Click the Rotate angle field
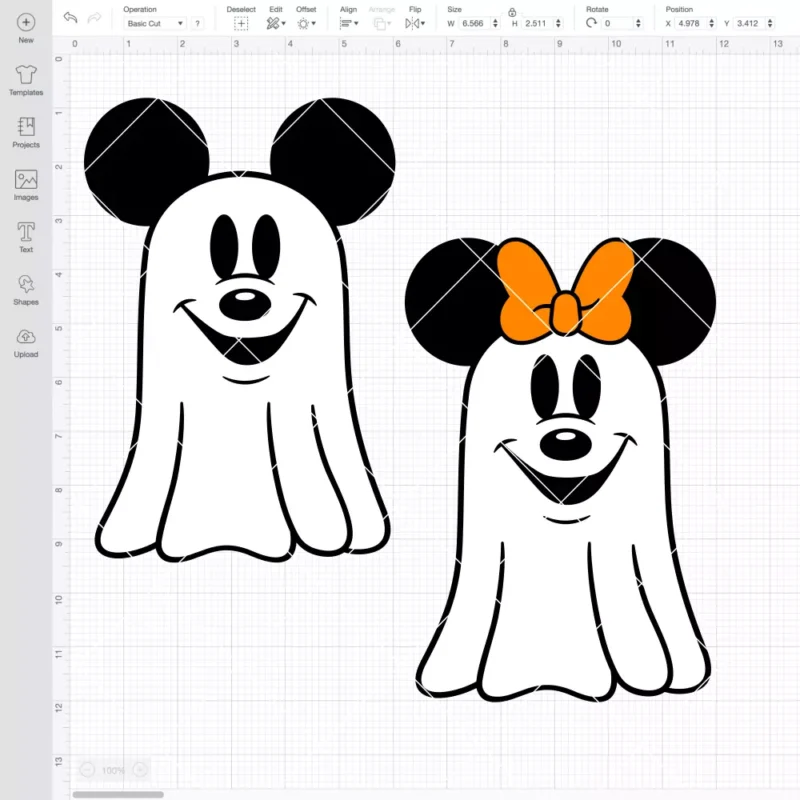This screenshot has height=800, width=800. click(618, 23)
